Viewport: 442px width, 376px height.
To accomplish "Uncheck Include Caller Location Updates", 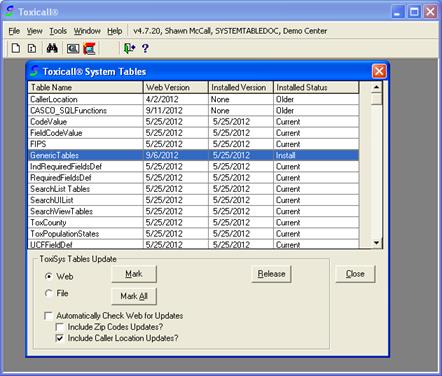I will click(x=60, y=338).
